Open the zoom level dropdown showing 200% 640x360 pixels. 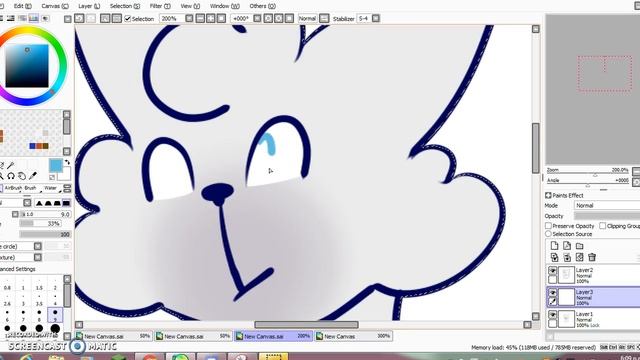point(189,18)
